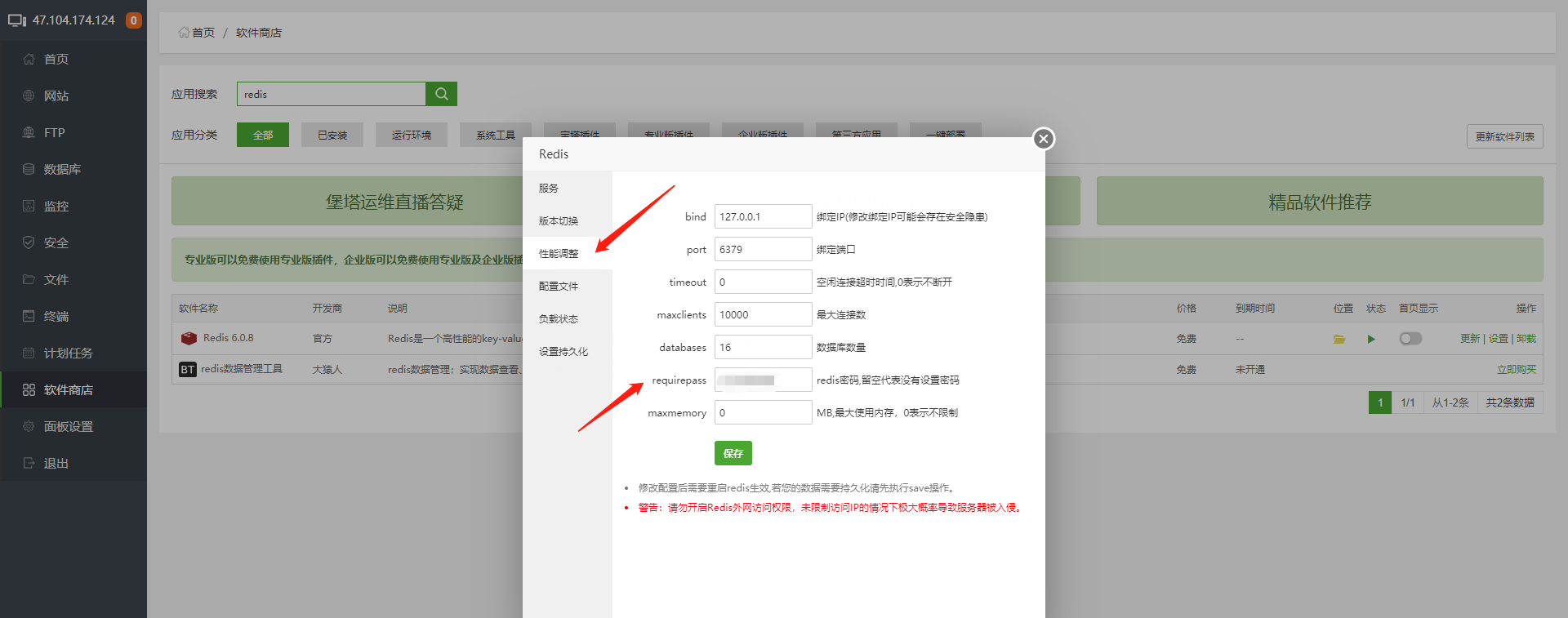This screenshot has width=1568, height=618.
Task: Open 终端 from the sidebar
Action: click(56, 316)
